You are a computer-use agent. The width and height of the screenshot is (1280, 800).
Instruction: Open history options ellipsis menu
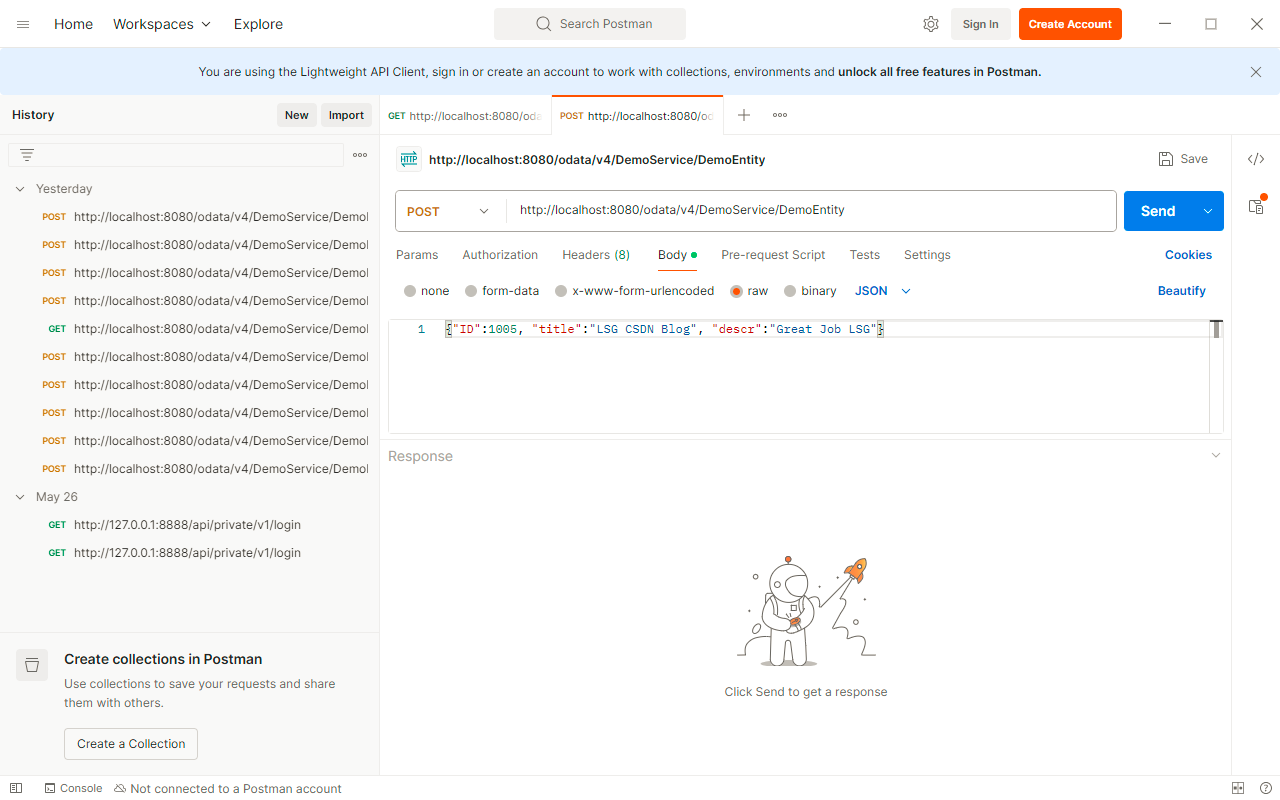point(360,155)
